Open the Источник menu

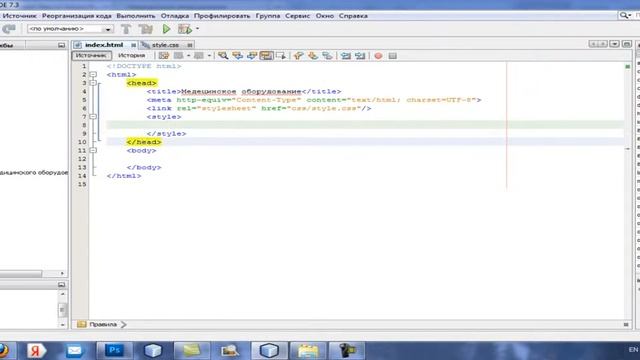tap(19, 16)
